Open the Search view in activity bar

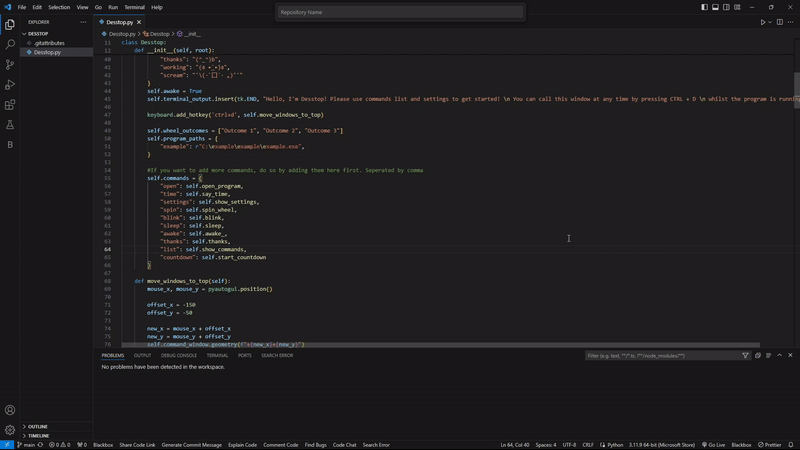(10, 44)
